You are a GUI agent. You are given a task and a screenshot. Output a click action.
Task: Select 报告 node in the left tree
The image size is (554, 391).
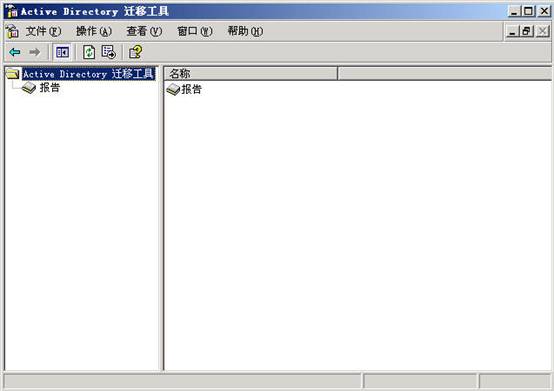point(50,88)
